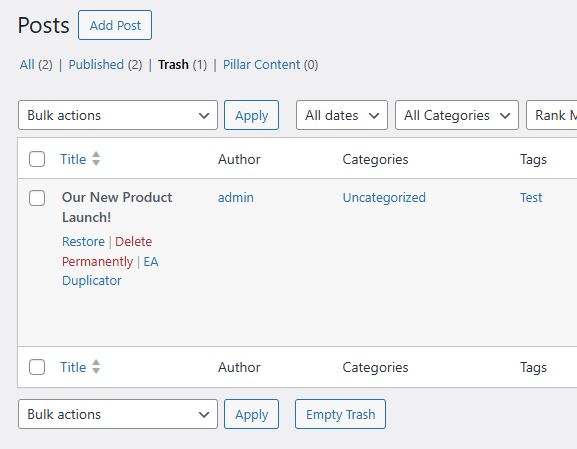Click the Uncategorized category link
This screenshot has width=577, height=449.
[384, 198]
